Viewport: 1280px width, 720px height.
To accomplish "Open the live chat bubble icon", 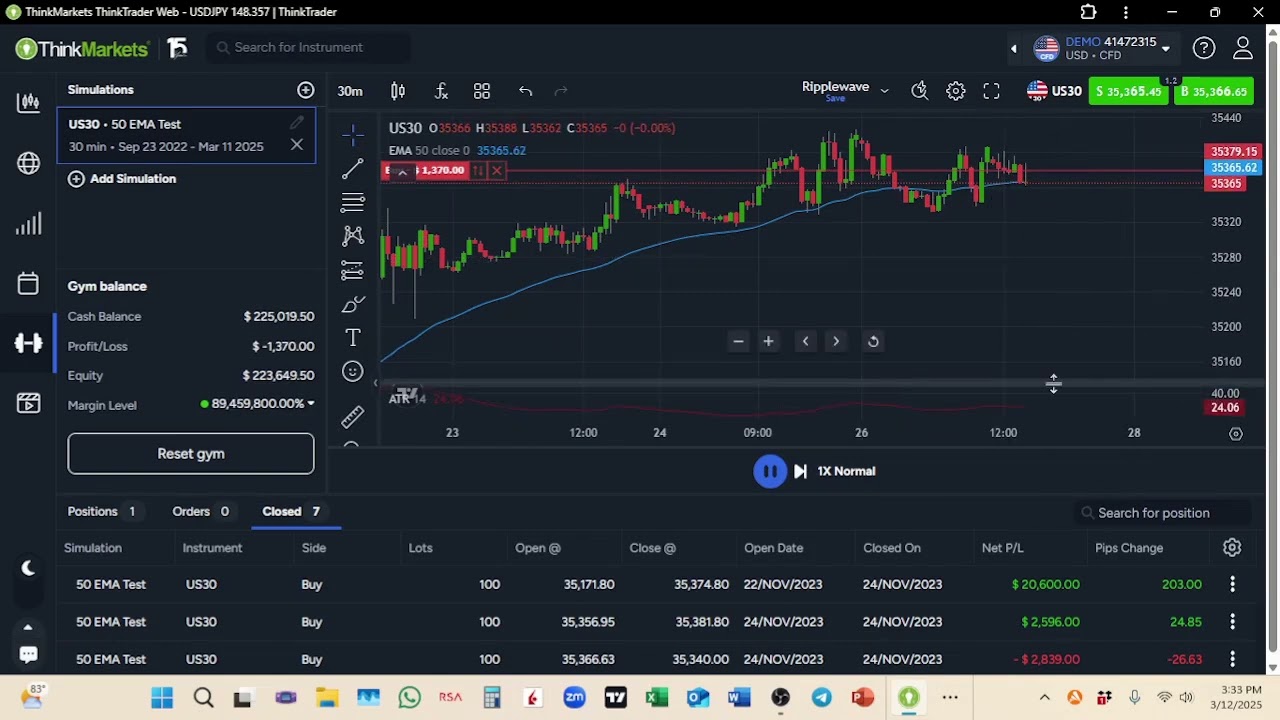I will (28, 654).
